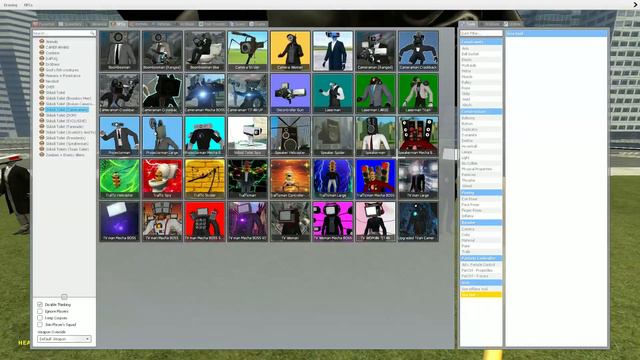
Task: Click the Decontroller Gun spawn icon
Action: click(290, 93)
